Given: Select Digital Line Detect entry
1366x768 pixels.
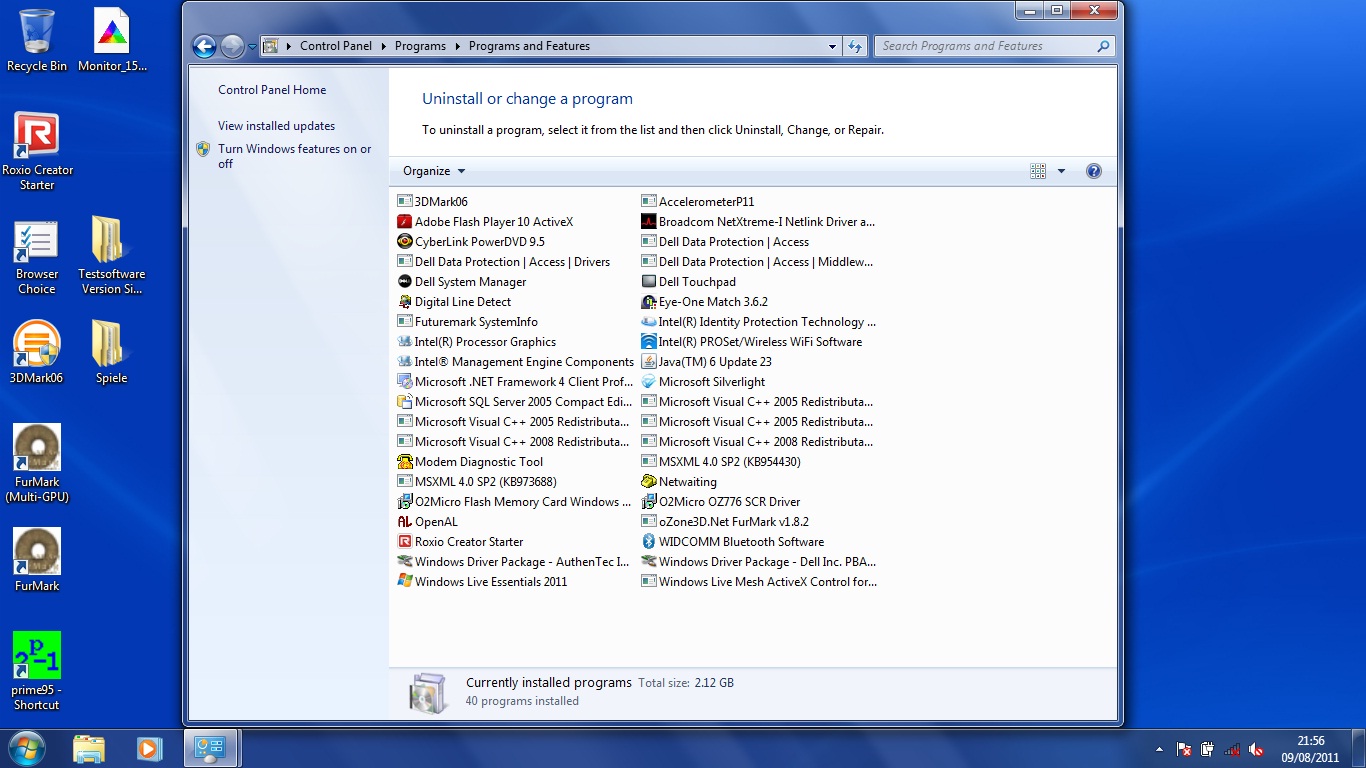Looking at the screenshot, I should tap(454, 302).
